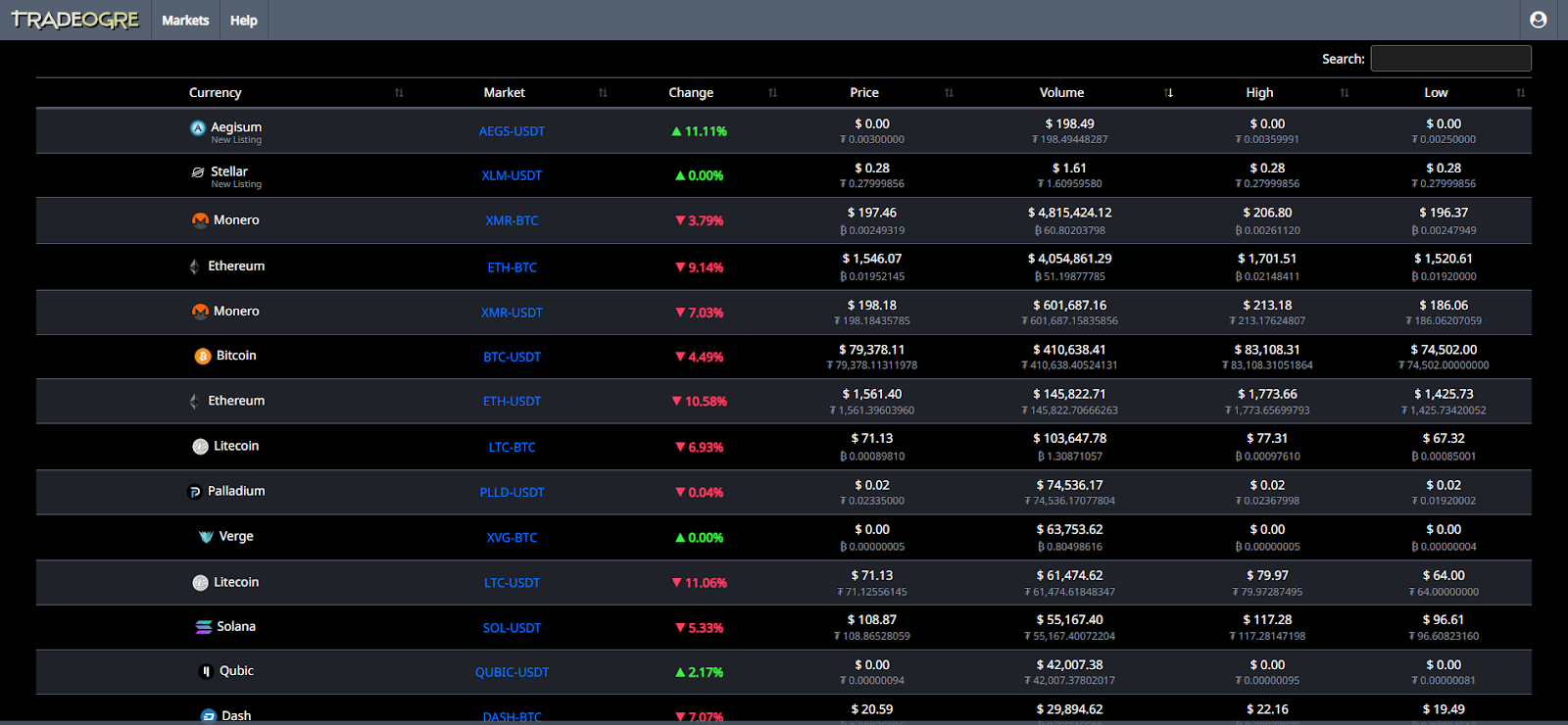The image size is (1568, 725).
Task: Open the XLM-USDT market link
Action: [512, 175]
